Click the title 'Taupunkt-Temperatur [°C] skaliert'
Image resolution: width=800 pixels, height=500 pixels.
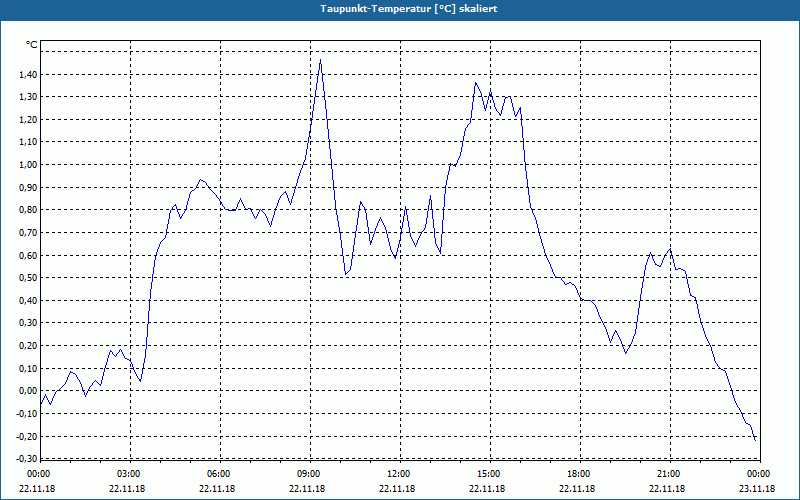tap(409, 9)
